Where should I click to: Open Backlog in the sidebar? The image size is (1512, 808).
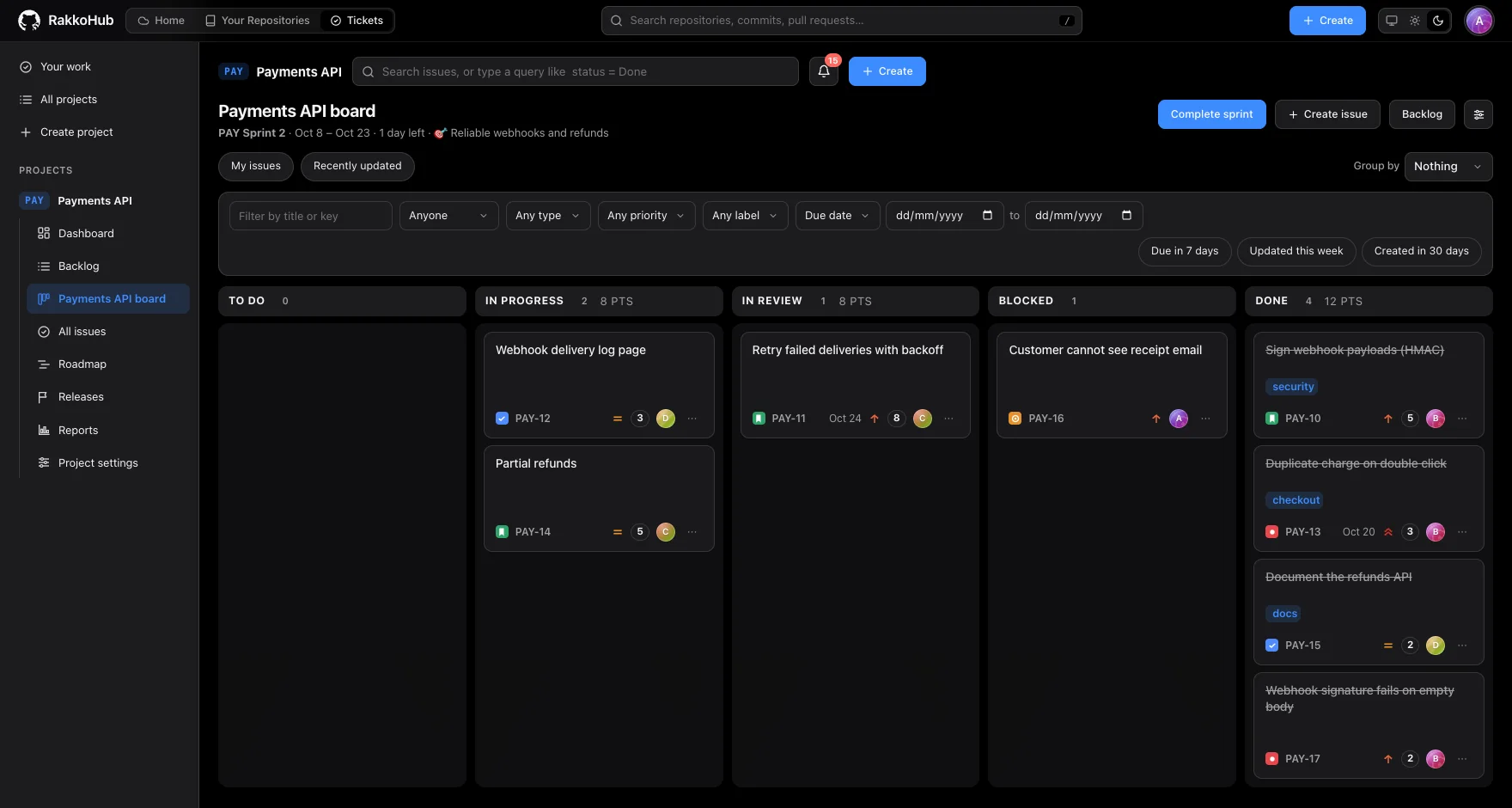108,266
